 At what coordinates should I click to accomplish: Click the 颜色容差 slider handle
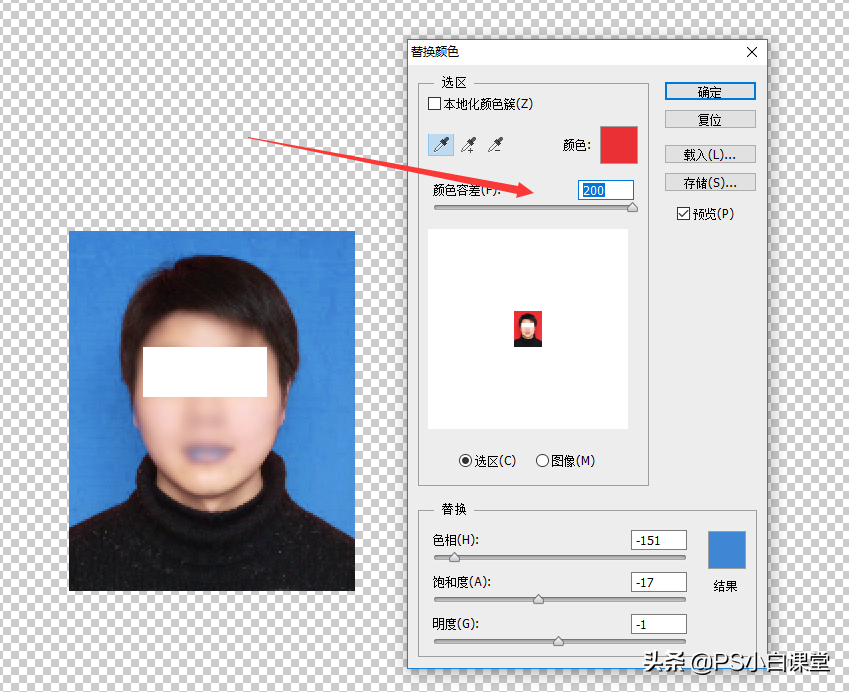(x=632, y=207)
